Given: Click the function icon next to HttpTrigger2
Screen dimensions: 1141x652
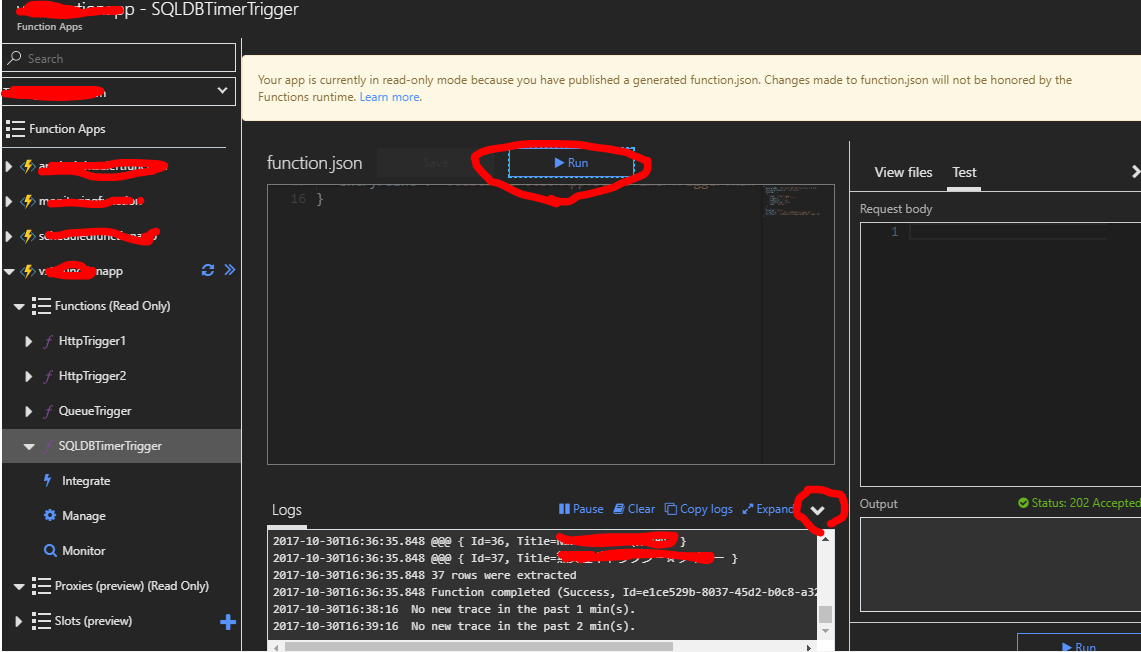Looking at the screenshot, I should point(48,375).
